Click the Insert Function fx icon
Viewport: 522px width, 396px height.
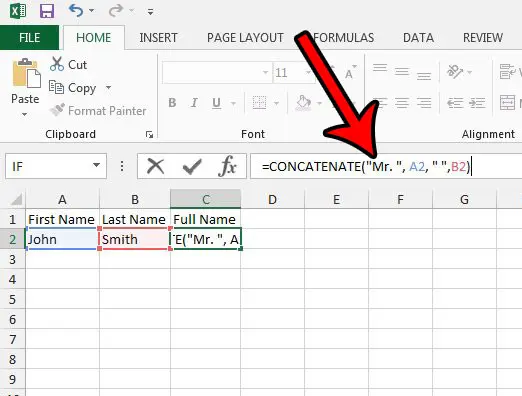point(228,166)
